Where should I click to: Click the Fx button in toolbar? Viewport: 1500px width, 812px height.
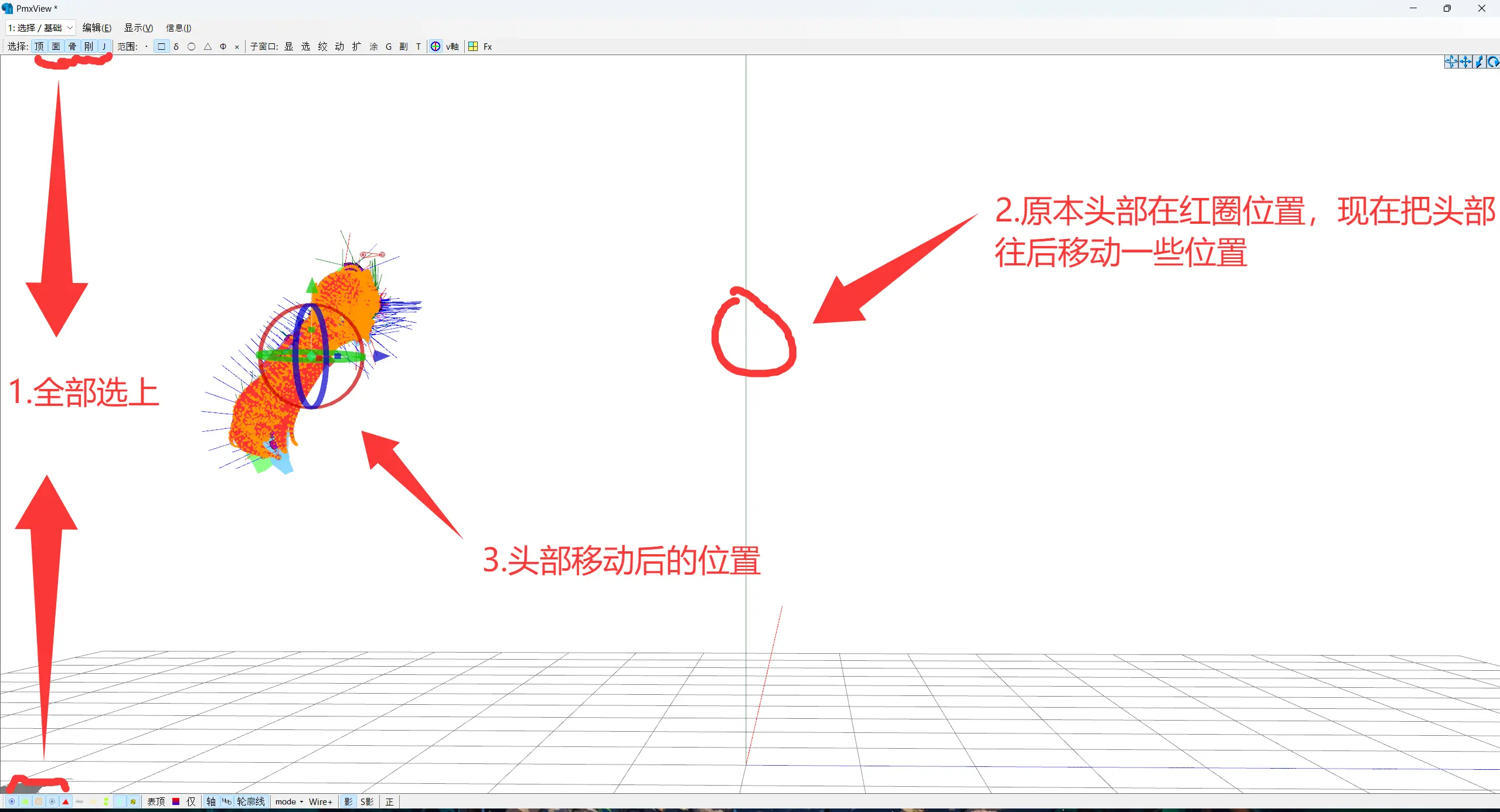488,46
